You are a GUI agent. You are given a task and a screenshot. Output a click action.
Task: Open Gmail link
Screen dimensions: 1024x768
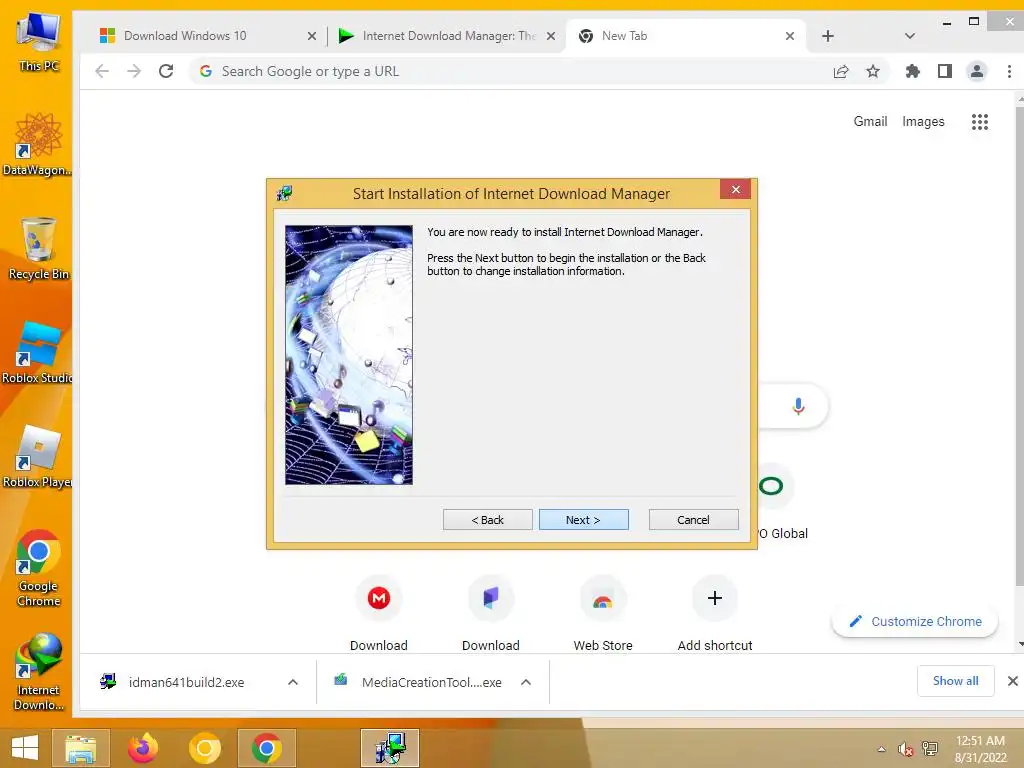[870, 121]
